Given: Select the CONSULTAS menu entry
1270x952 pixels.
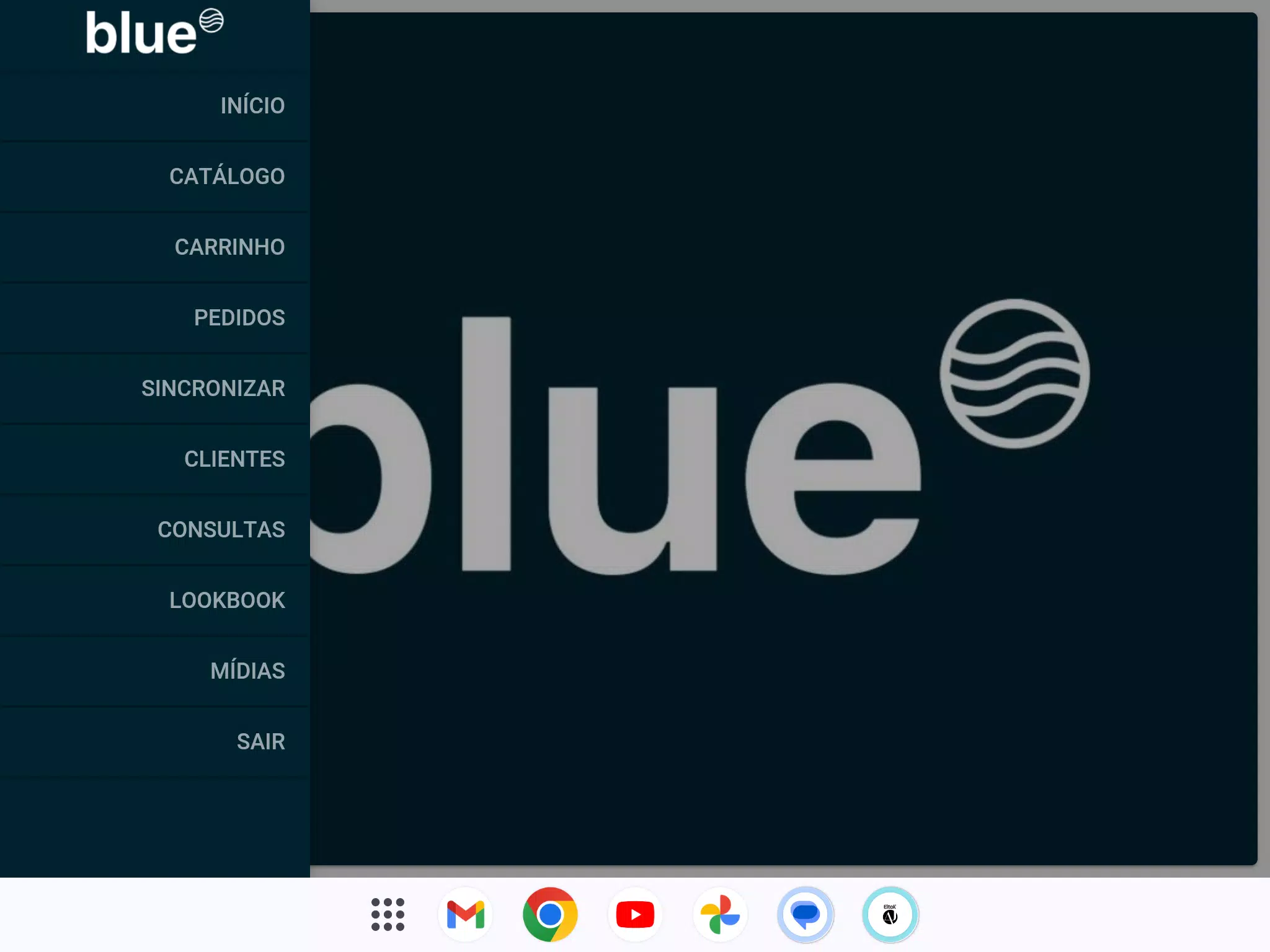Looking at the screenshot, I should coord(155,530).
